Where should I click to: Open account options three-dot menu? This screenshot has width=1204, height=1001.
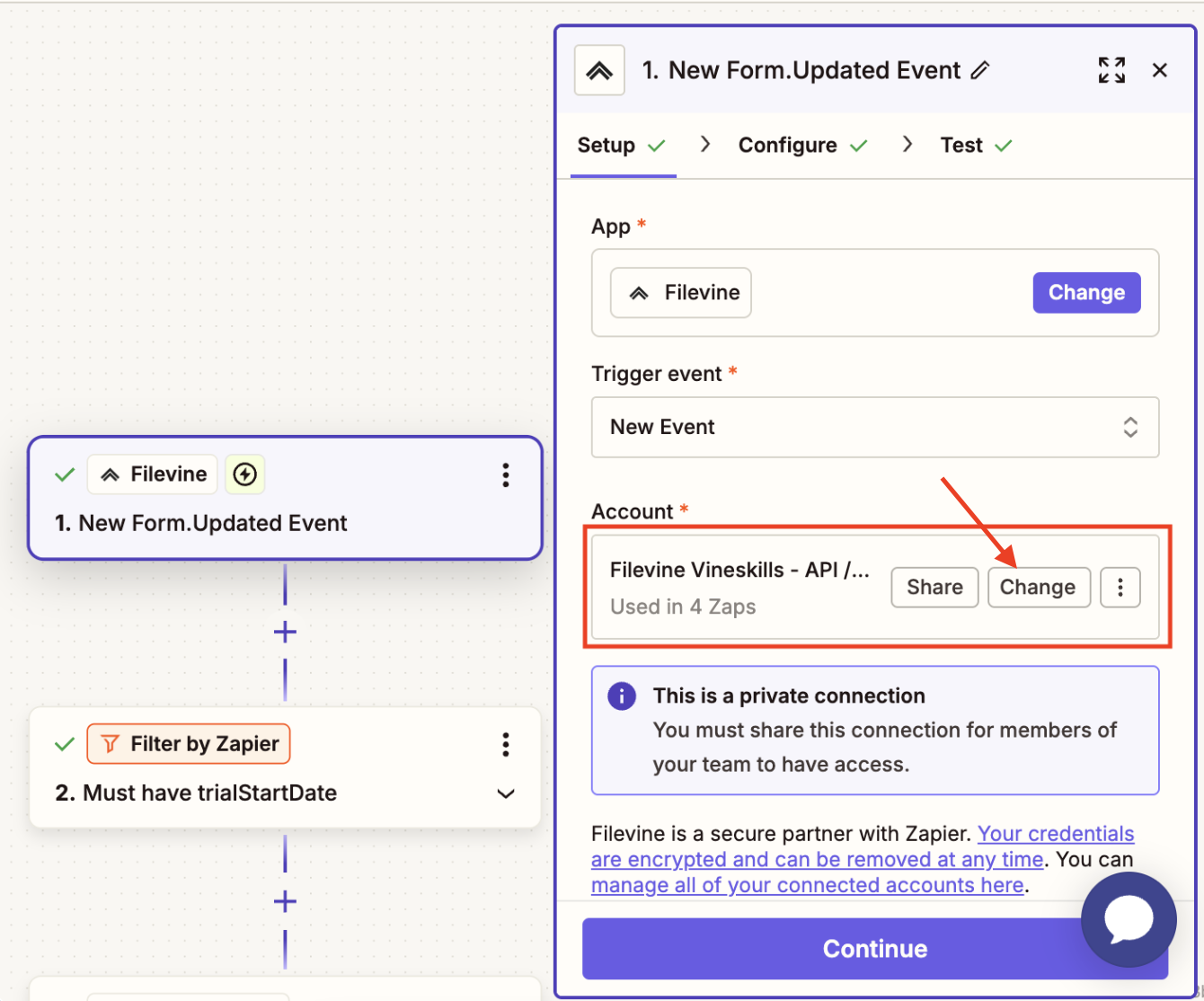[x=1120, y=588]
